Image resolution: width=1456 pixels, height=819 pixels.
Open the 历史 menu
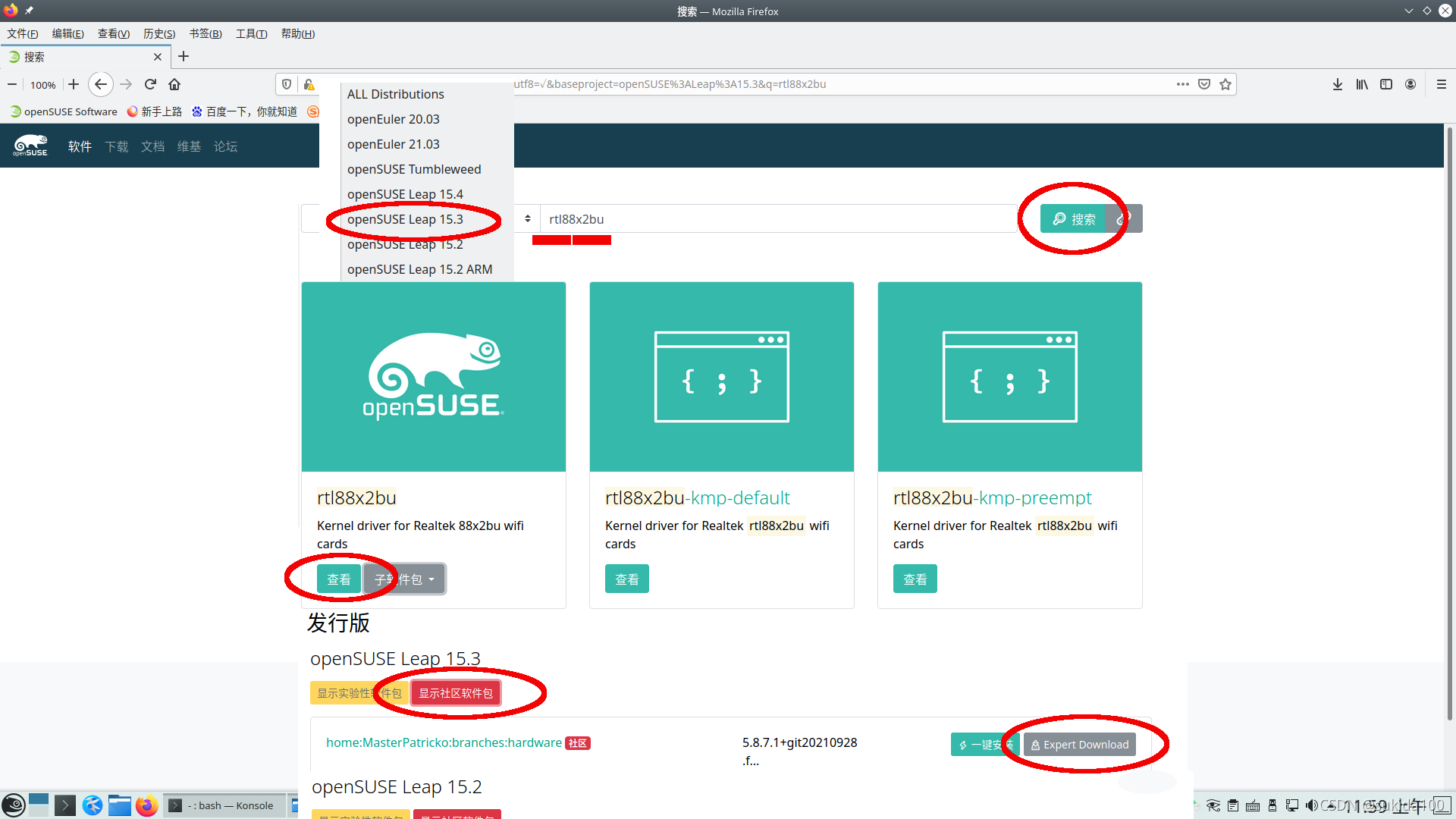[x=159, y=33]
